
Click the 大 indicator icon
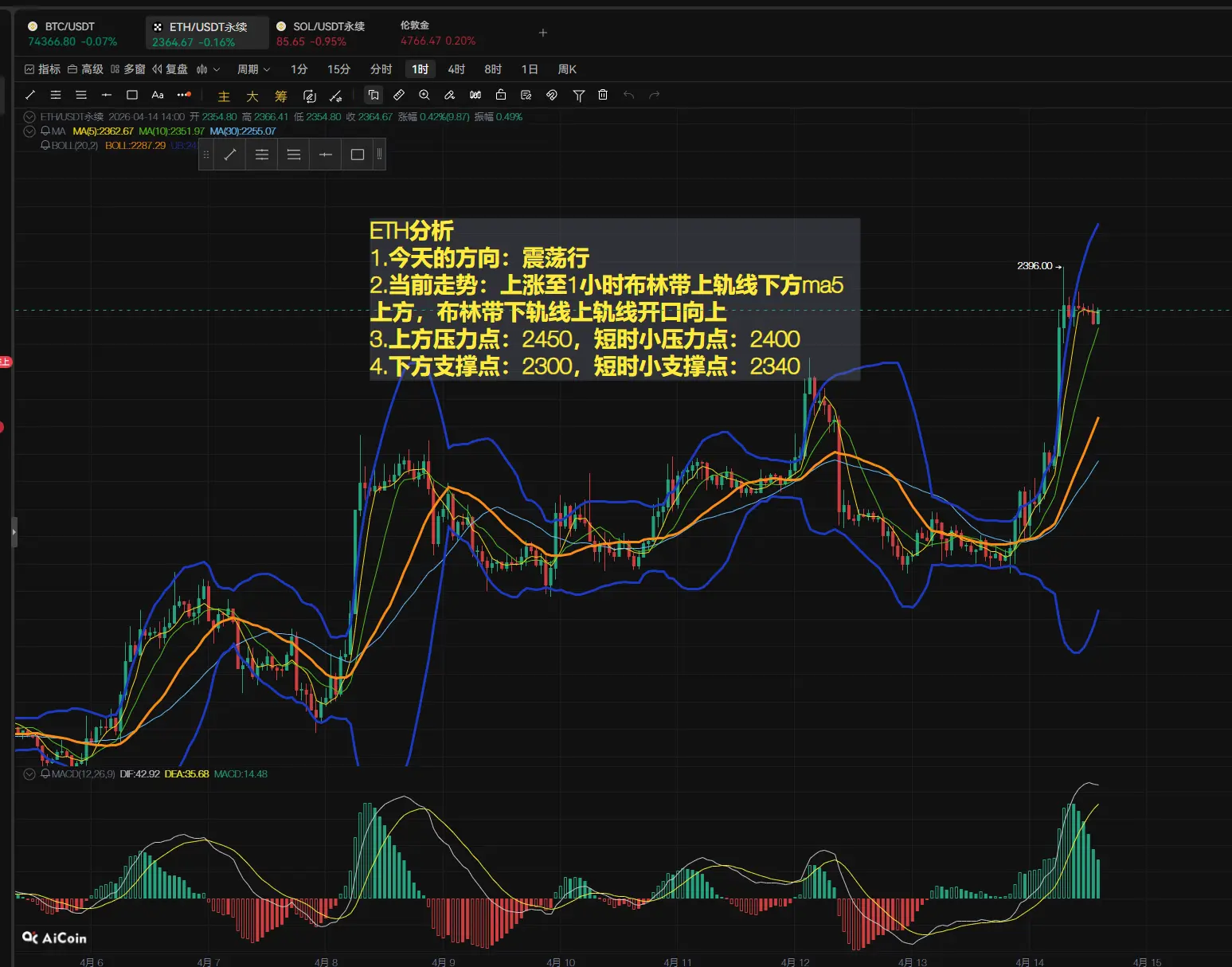(x=252, y=96)
